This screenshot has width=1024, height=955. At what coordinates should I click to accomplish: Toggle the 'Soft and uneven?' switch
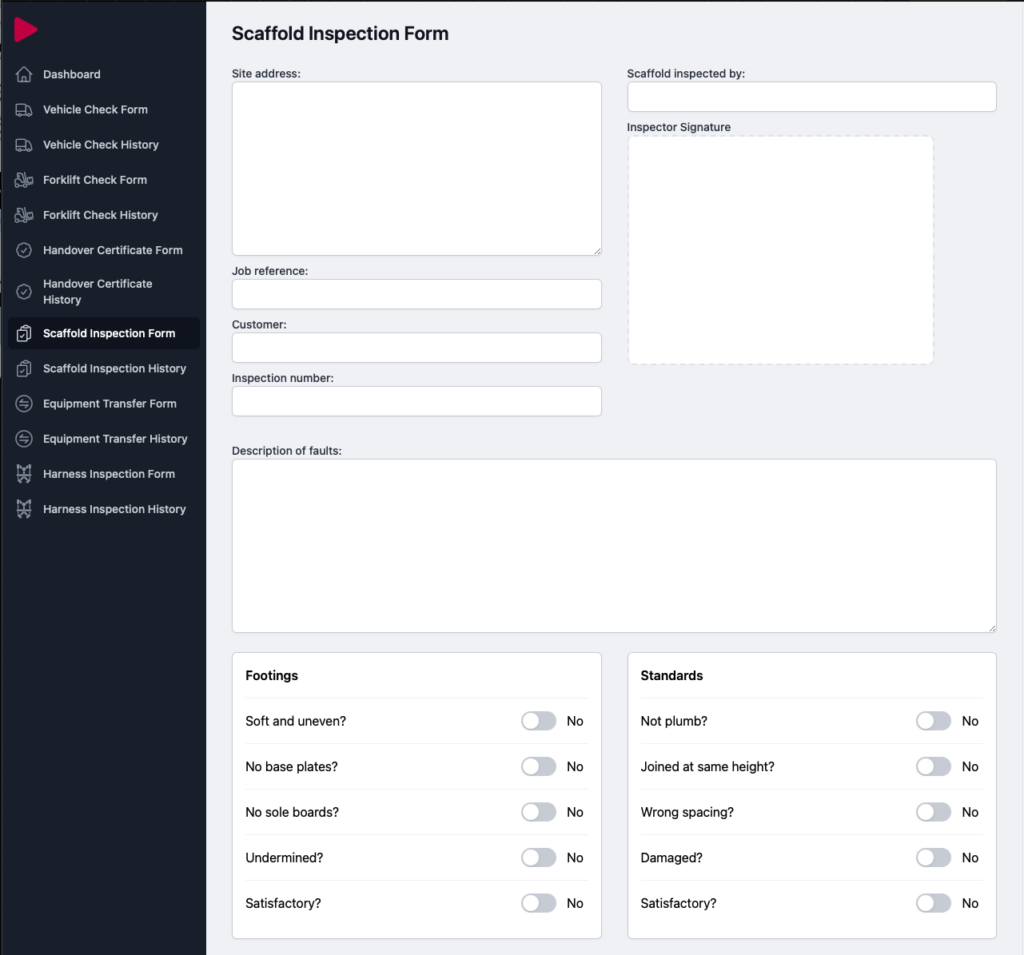point(538,721)
